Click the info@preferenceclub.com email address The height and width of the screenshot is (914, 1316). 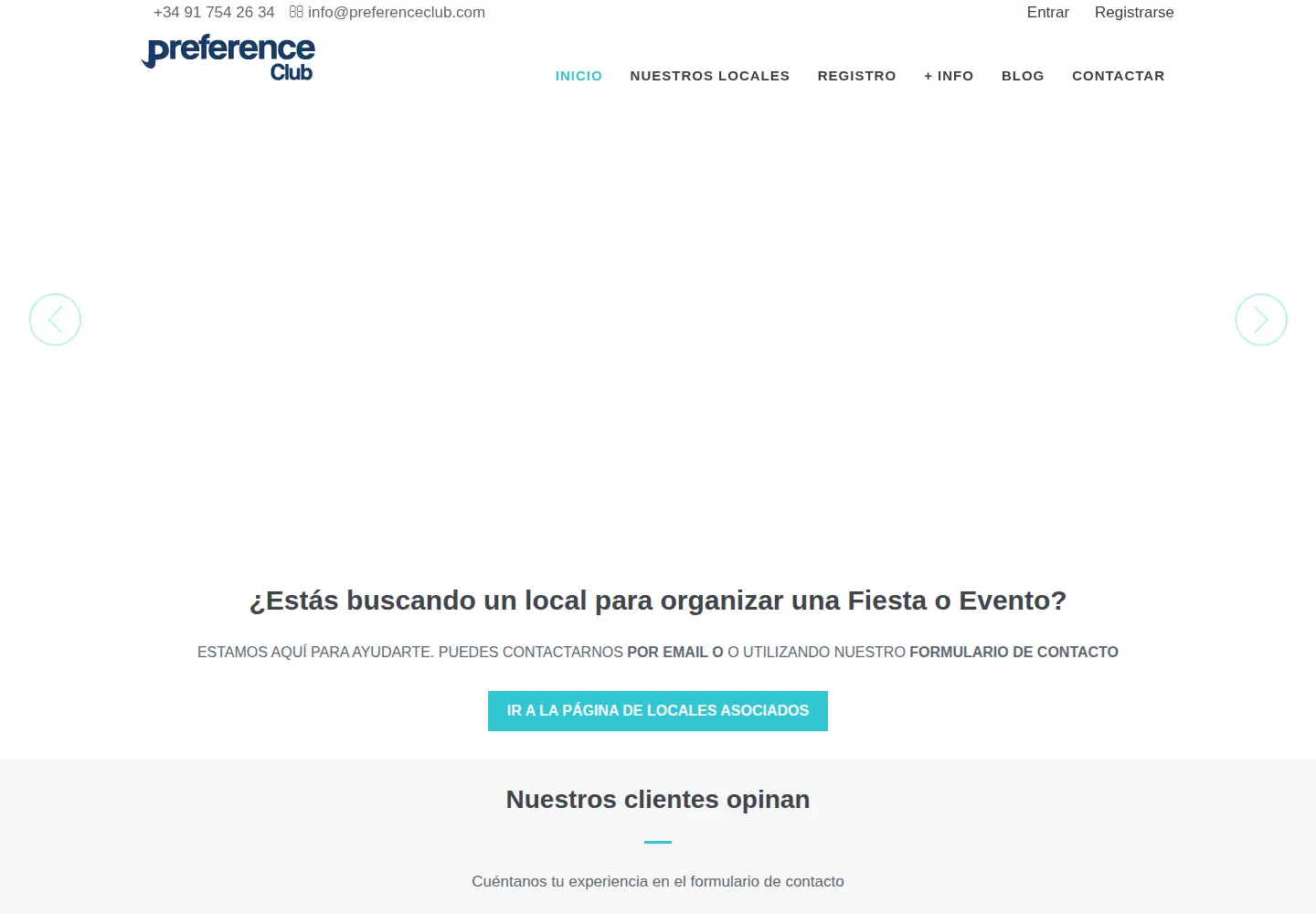pos(397,13)
